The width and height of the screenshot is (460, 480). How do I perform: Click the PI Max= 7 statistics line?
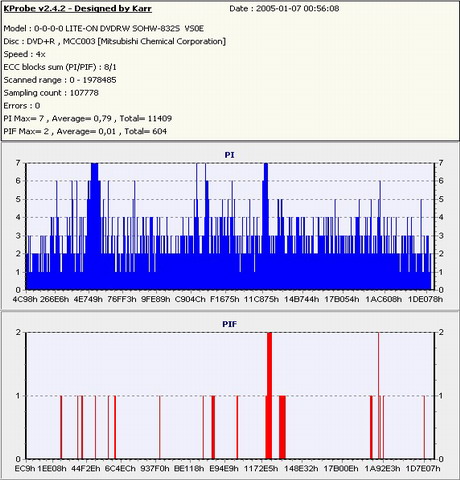(x=88, y=118)
